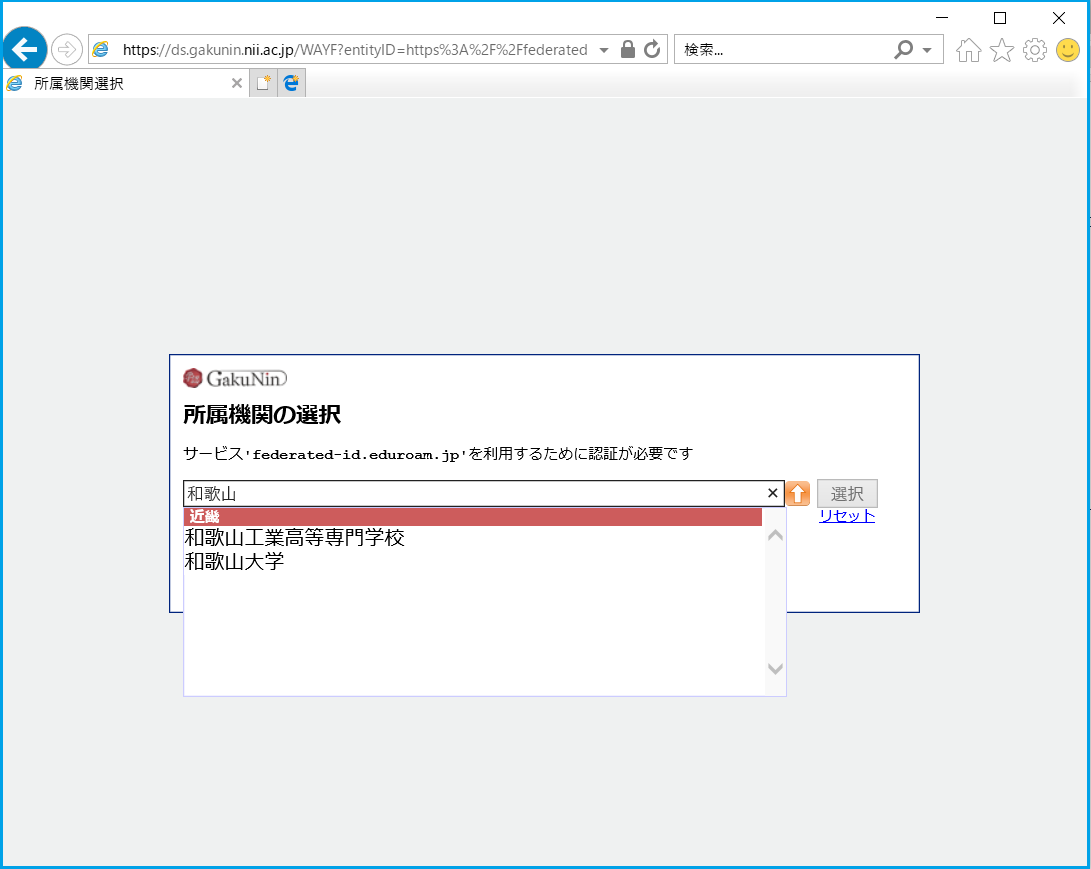Click the list scrollbar up arrow
Image resolution: width=1091 pixels, height=869 pixels.
775,535
